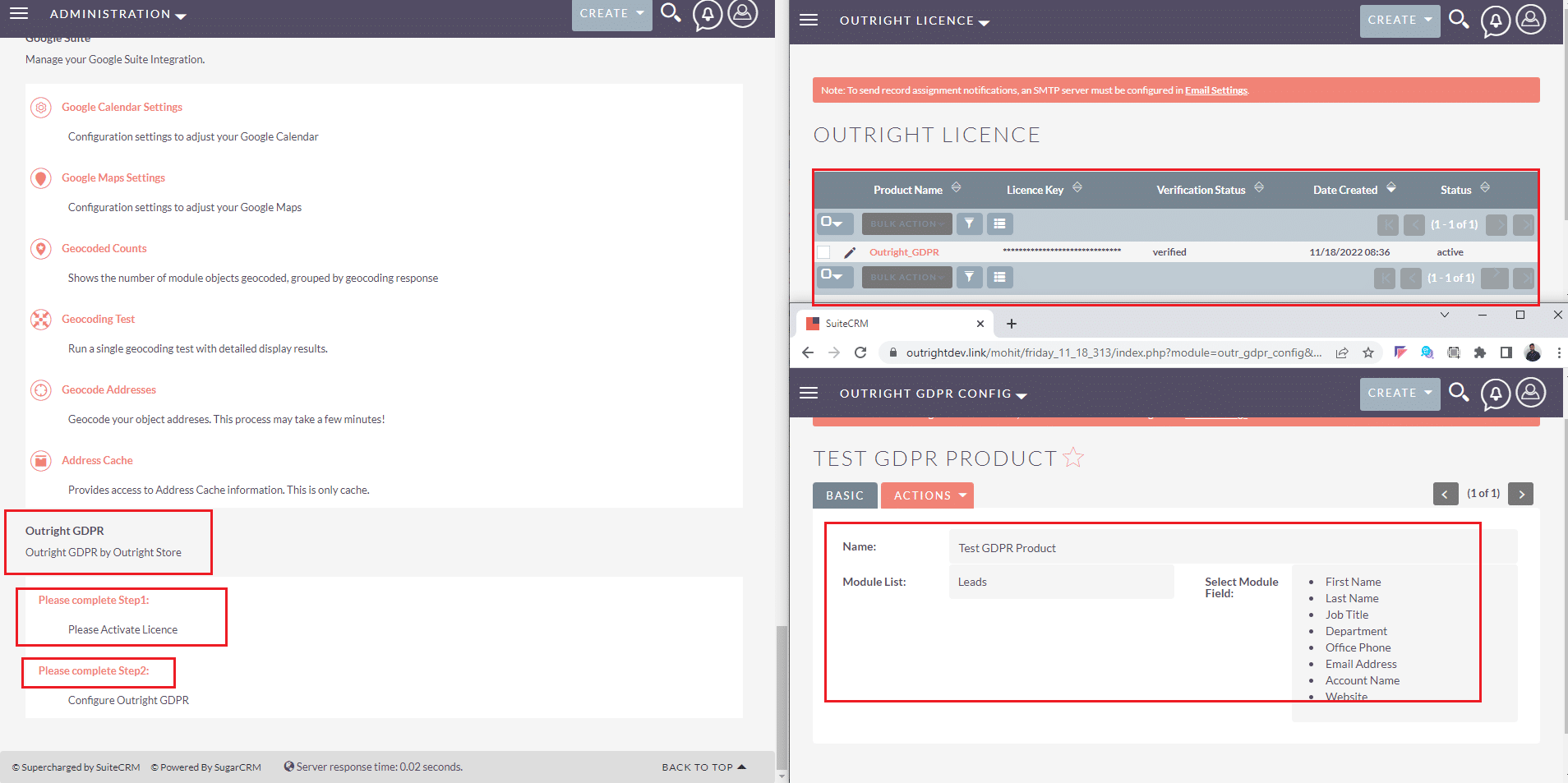This screenshot has height=783, width=1568.
Task: Click column chooser icon in bottom licence toolbar
Action: (x=1000, y=277)
